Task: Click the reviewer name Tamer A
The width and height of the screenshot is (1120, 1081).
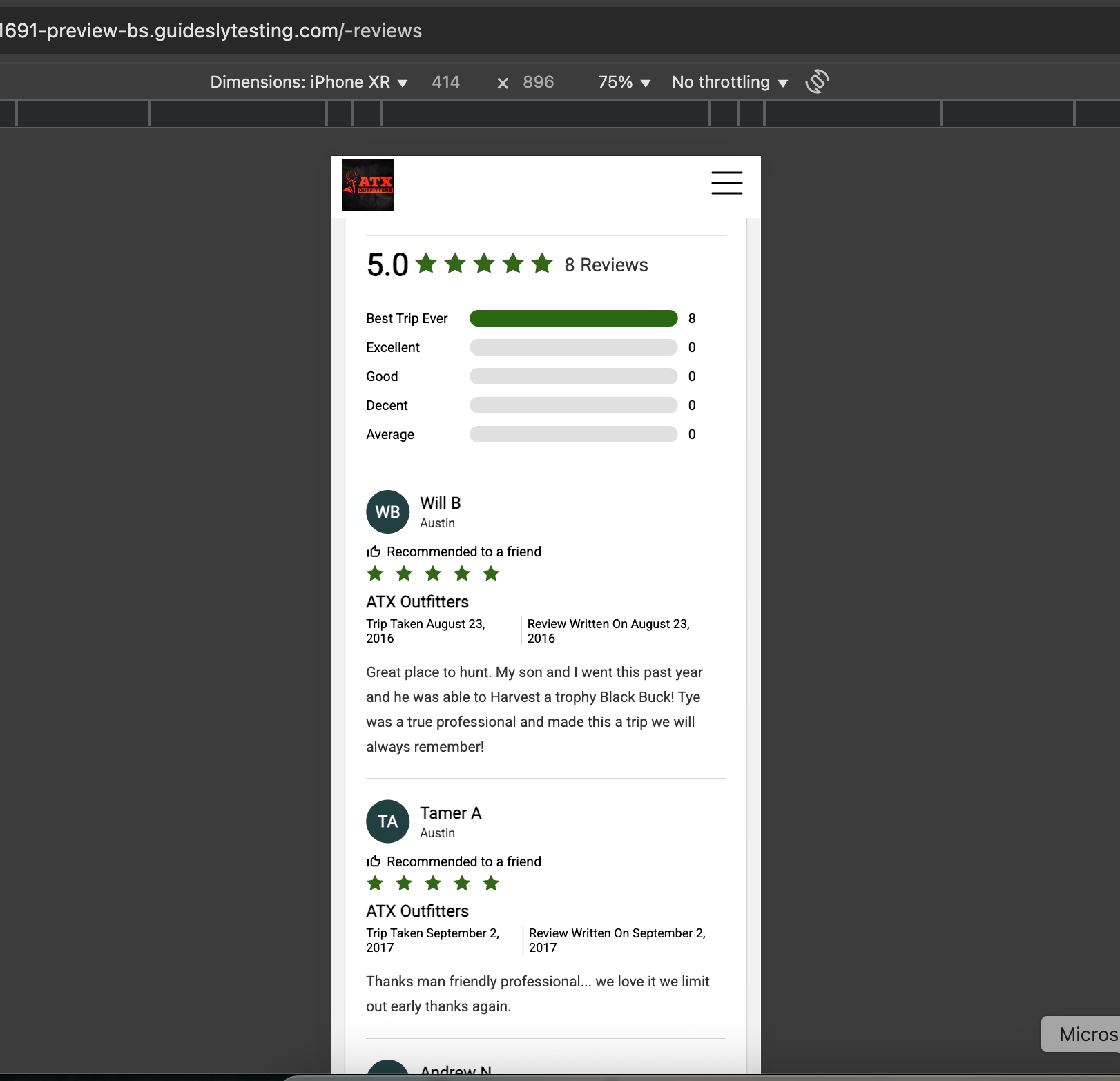Action: 450,813
